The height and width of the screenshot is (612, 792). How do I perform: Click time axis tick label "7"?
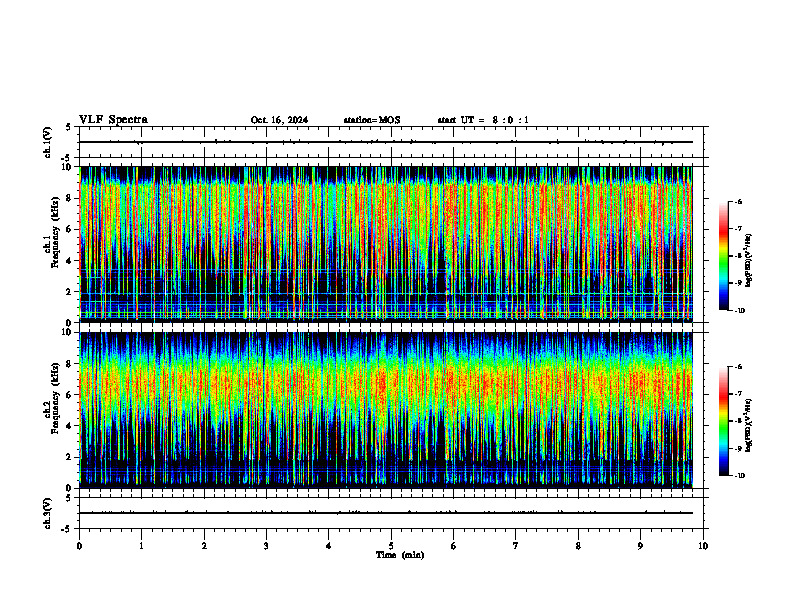pos(516,546)
